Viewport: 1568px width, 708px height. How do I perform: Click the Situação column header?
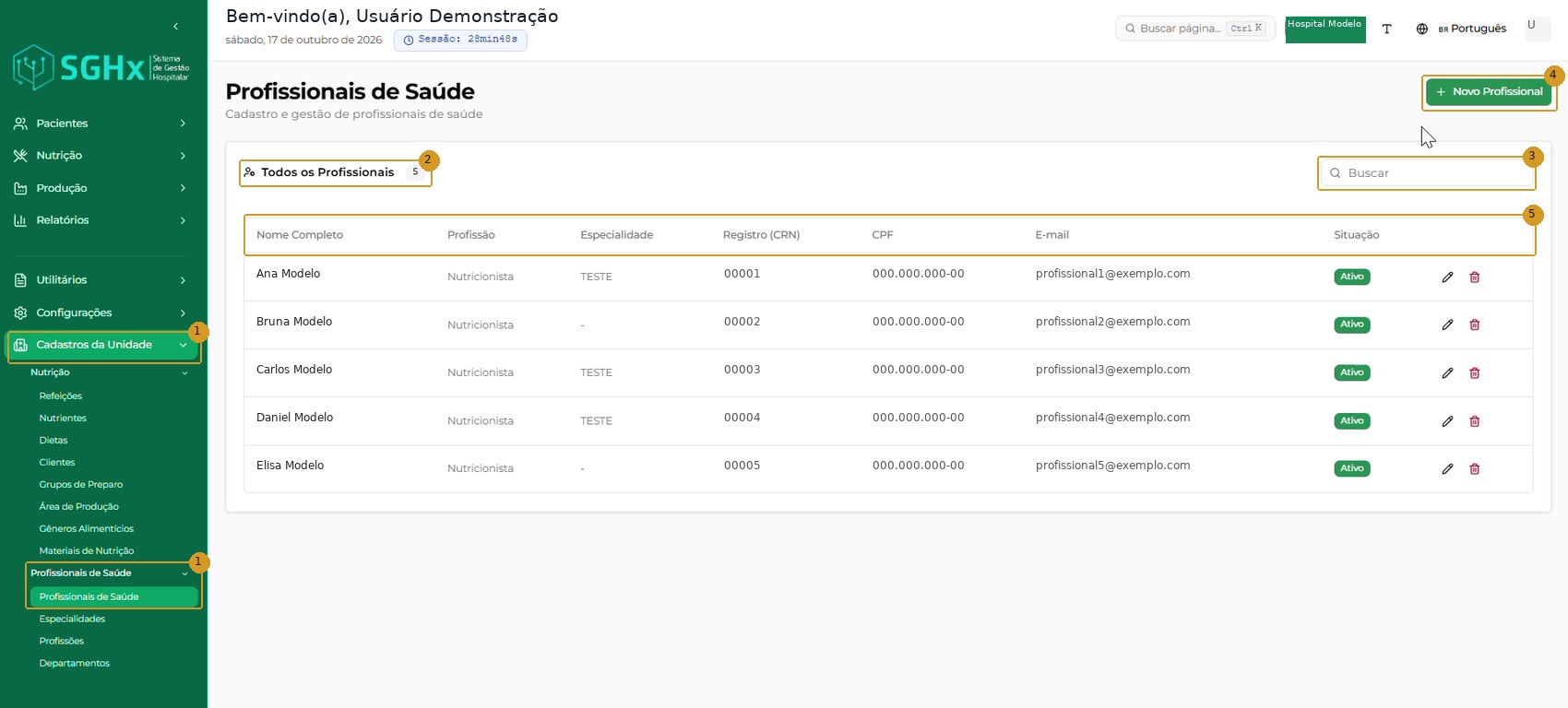(1357, 235)
